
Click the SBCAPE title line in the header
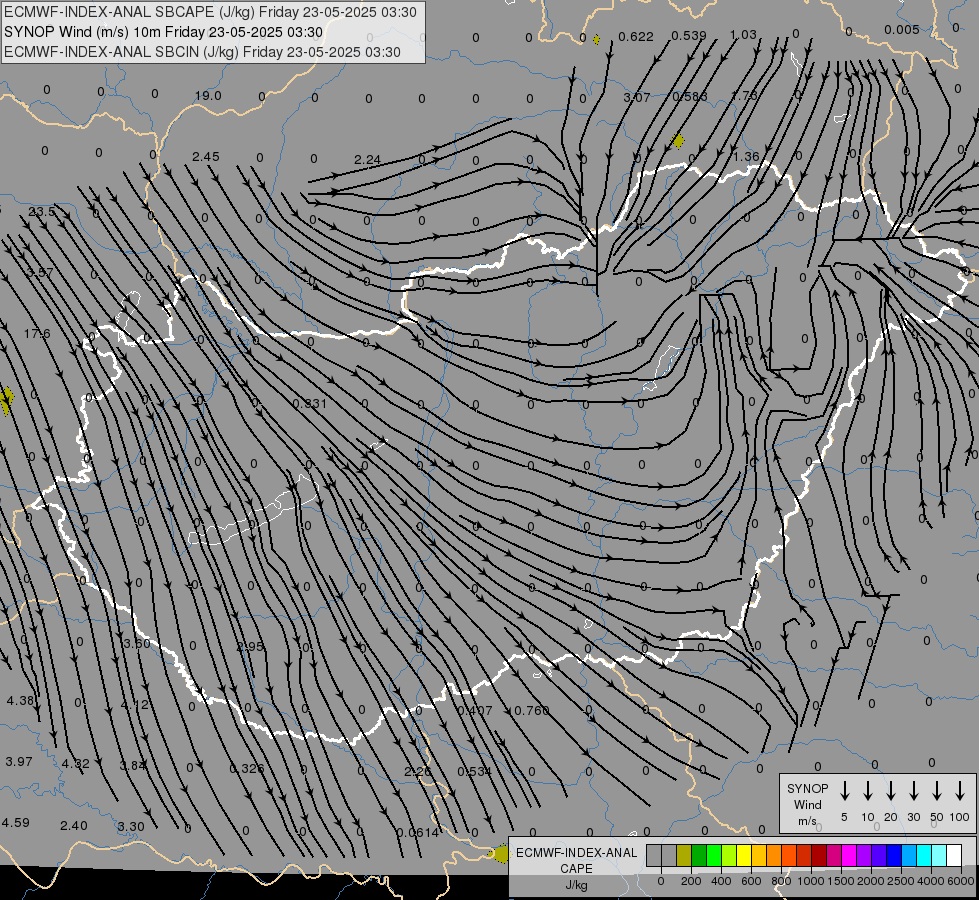[210, 12]
